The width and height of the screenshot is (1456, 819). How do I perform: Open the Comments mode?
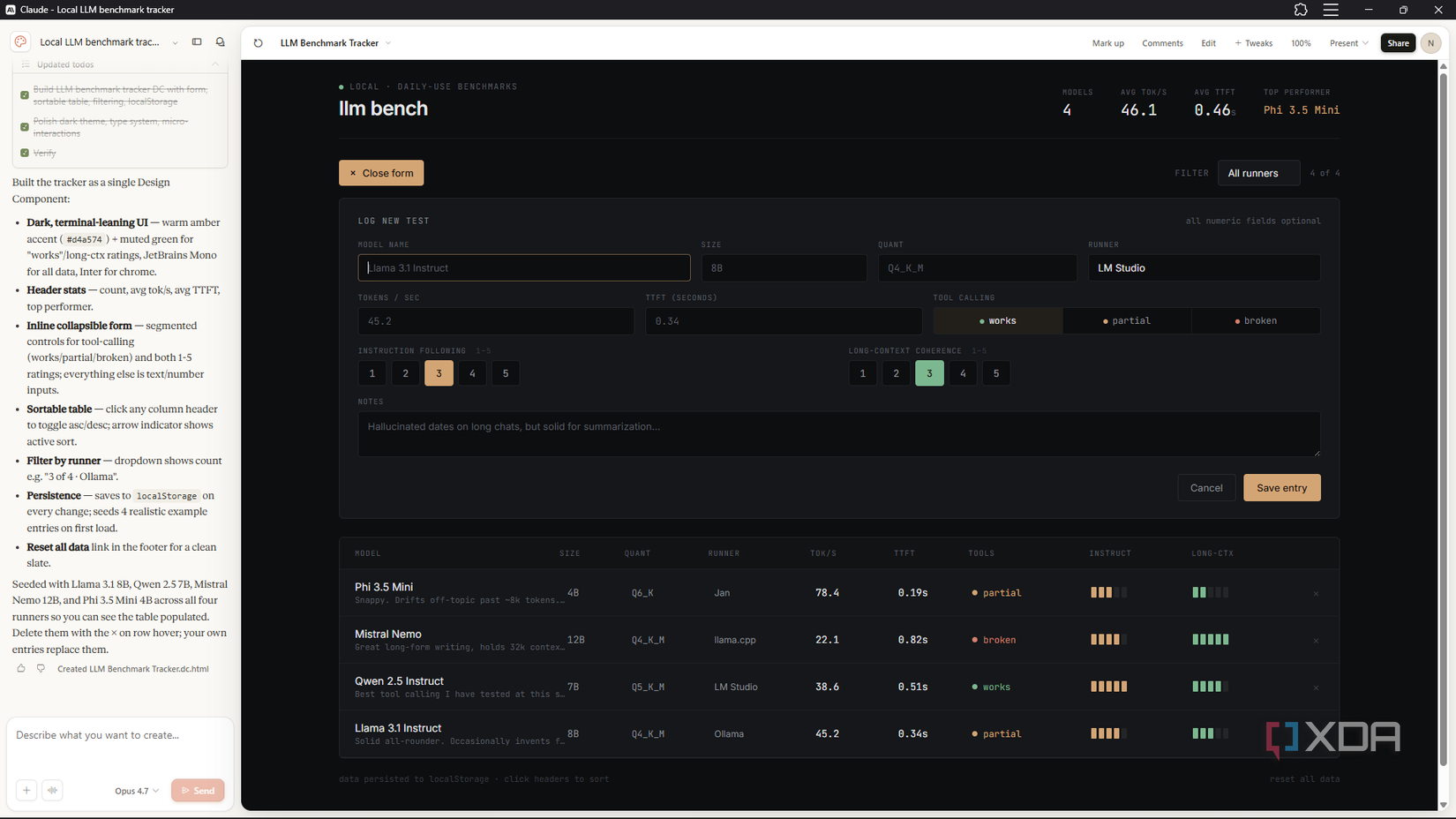coord(1162,43)
